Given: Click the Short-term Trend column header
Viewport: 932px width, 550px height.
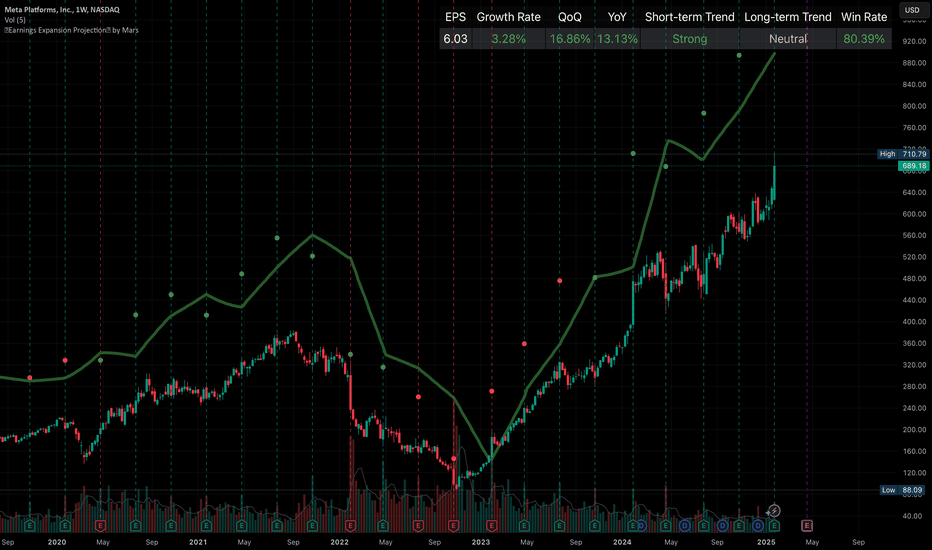Looking at the screenshot, I should coord(689,17).
